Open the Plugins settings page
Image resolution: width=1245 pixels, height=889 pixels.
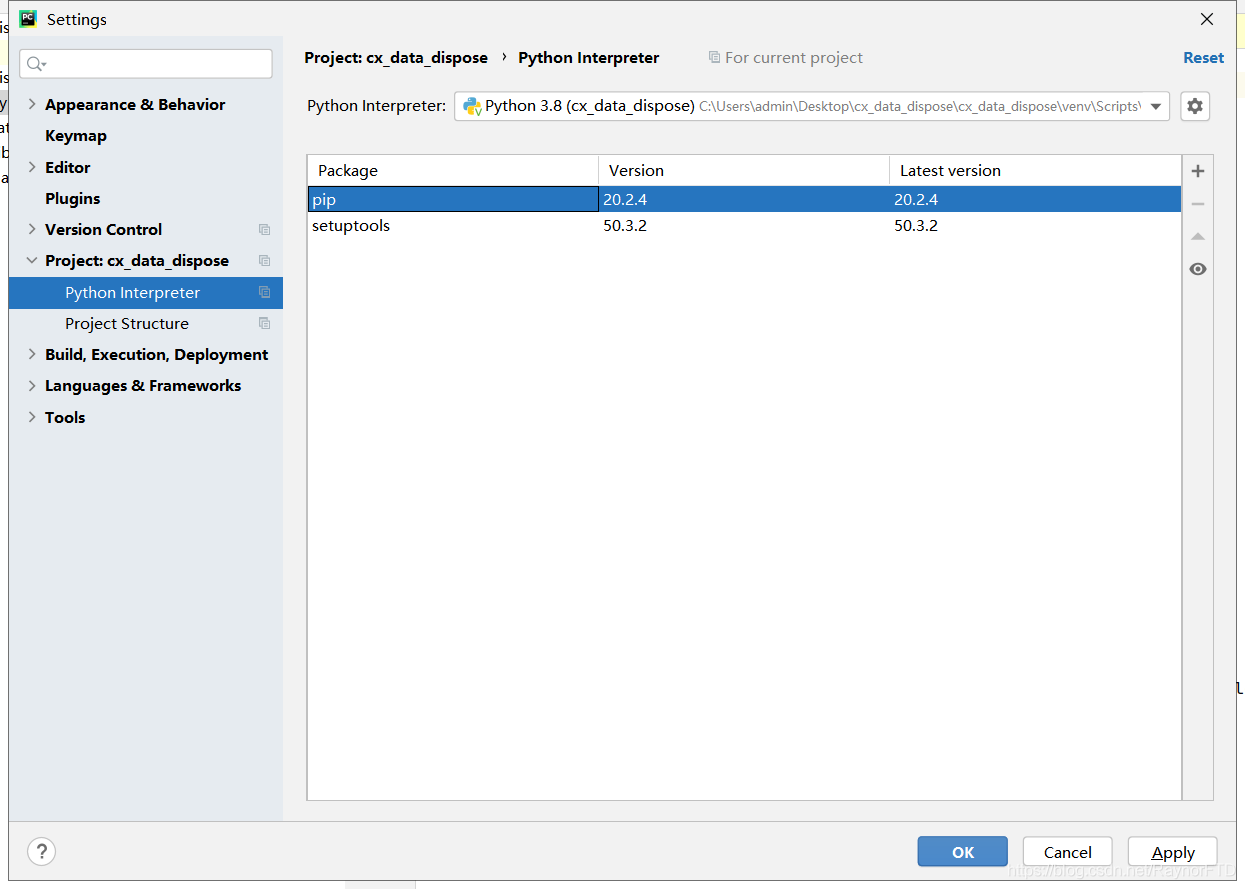pos(73,198)
